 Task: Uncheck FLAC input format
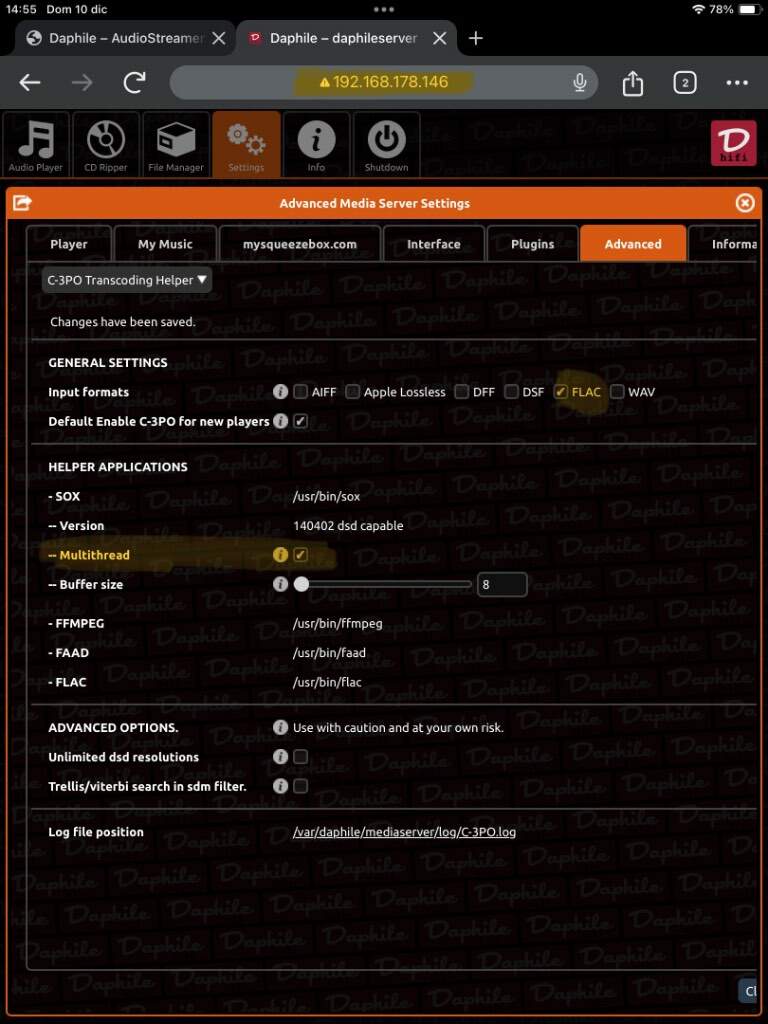(x=560, y=392)
